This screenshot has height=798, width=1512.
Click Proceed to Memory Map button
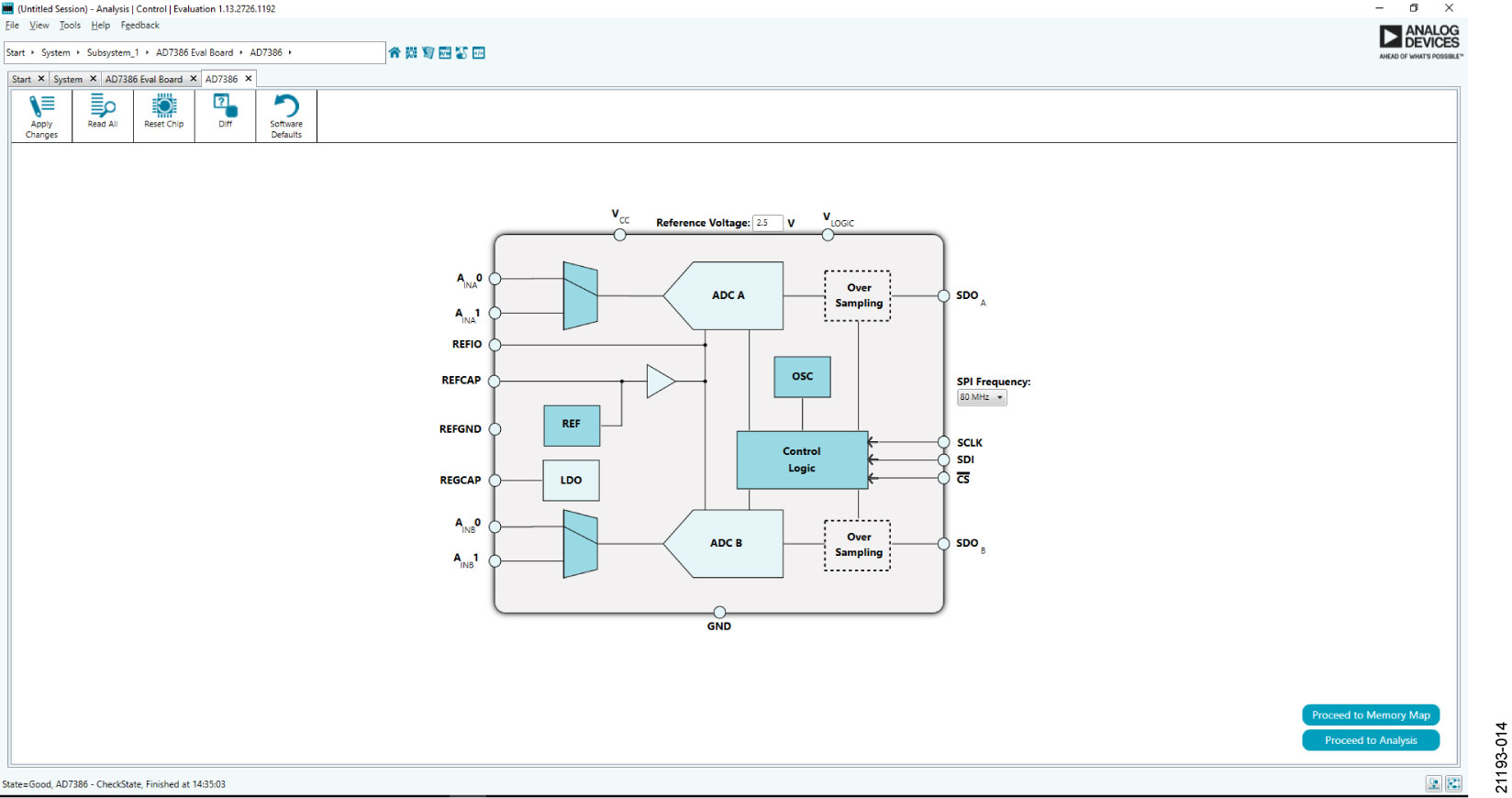1370,715
